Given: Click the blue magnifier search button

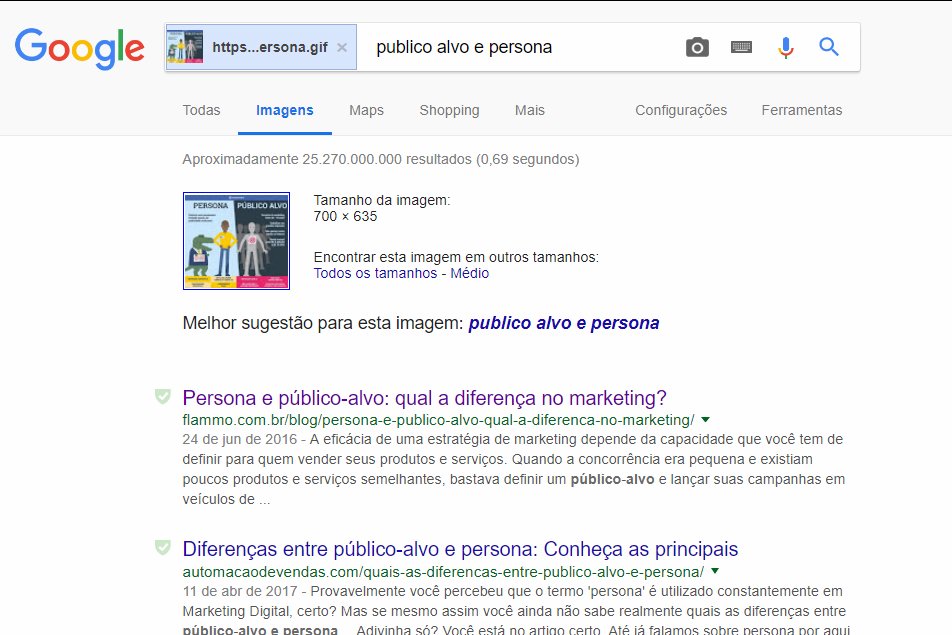Looking at the screenshot, I should (829, 47).
